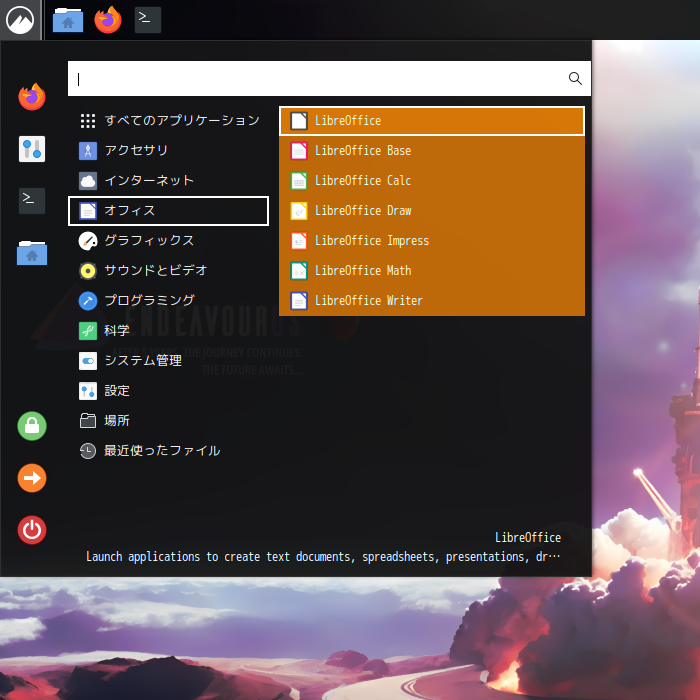
Task: Select オフィス category
Action: [168, 211]
